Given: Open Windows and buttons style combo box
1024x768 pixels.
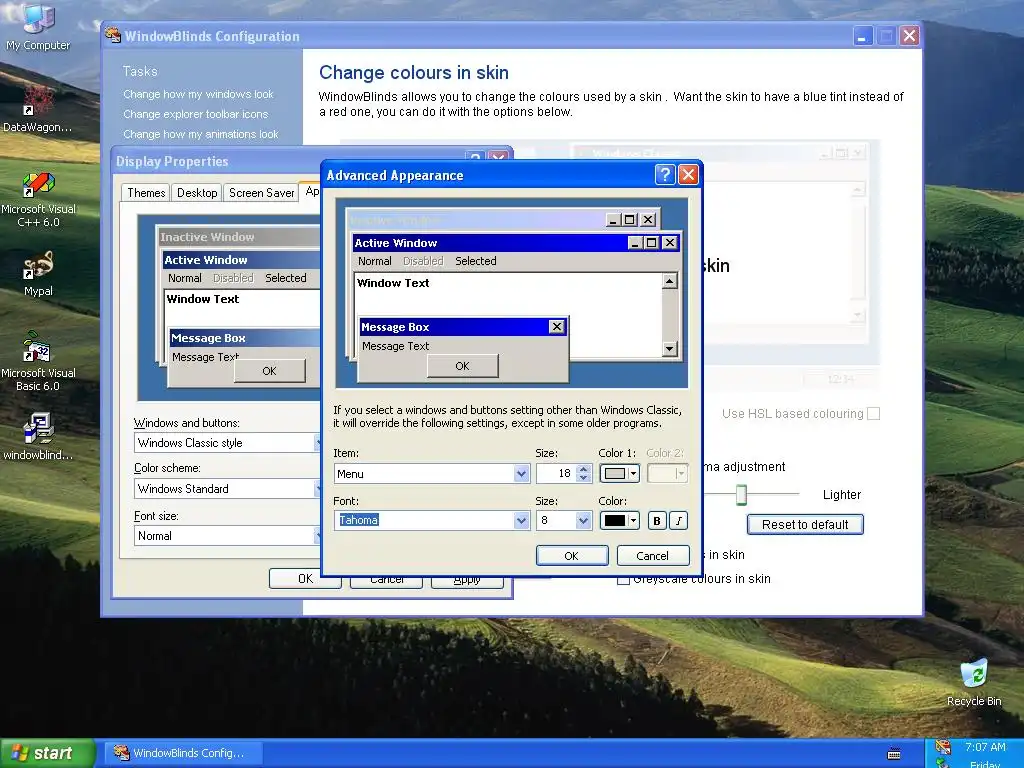Looking at the screenshot, I should point(226,443).
